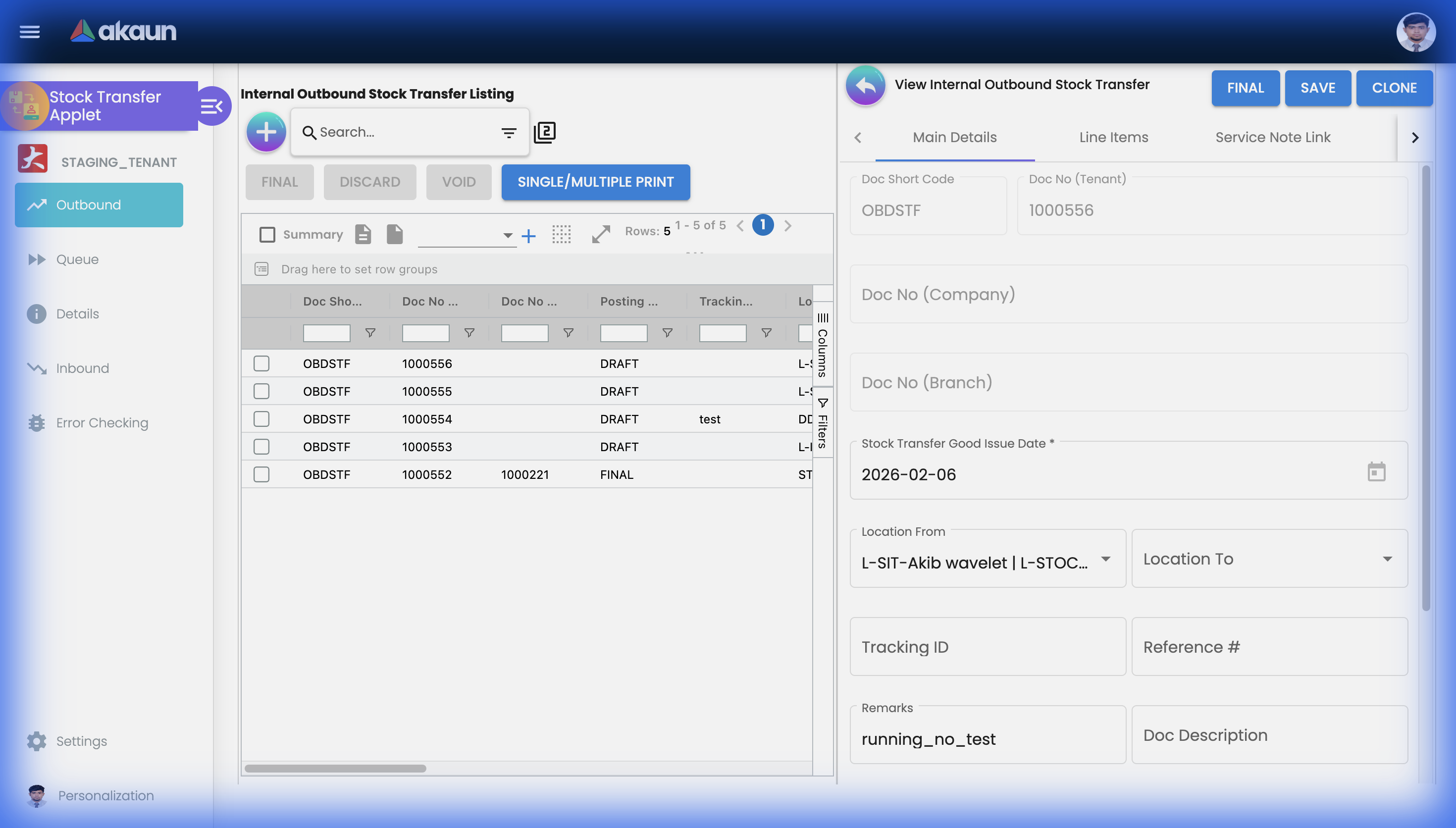Viewport: 1456px width, 828px height.
Task: Open the hamburger main menu
Action: point(30,32)
